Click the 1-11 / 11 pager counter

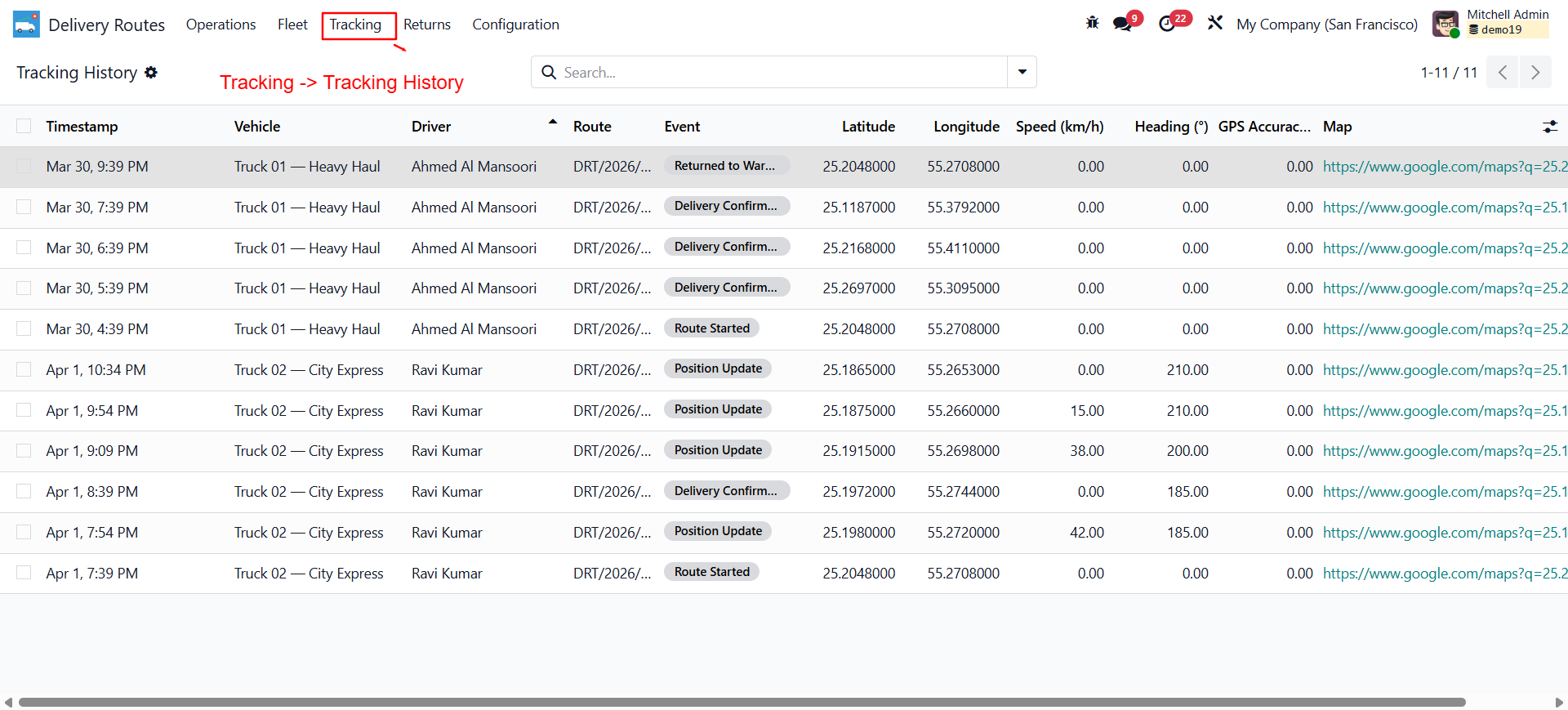coord(1449,73)
